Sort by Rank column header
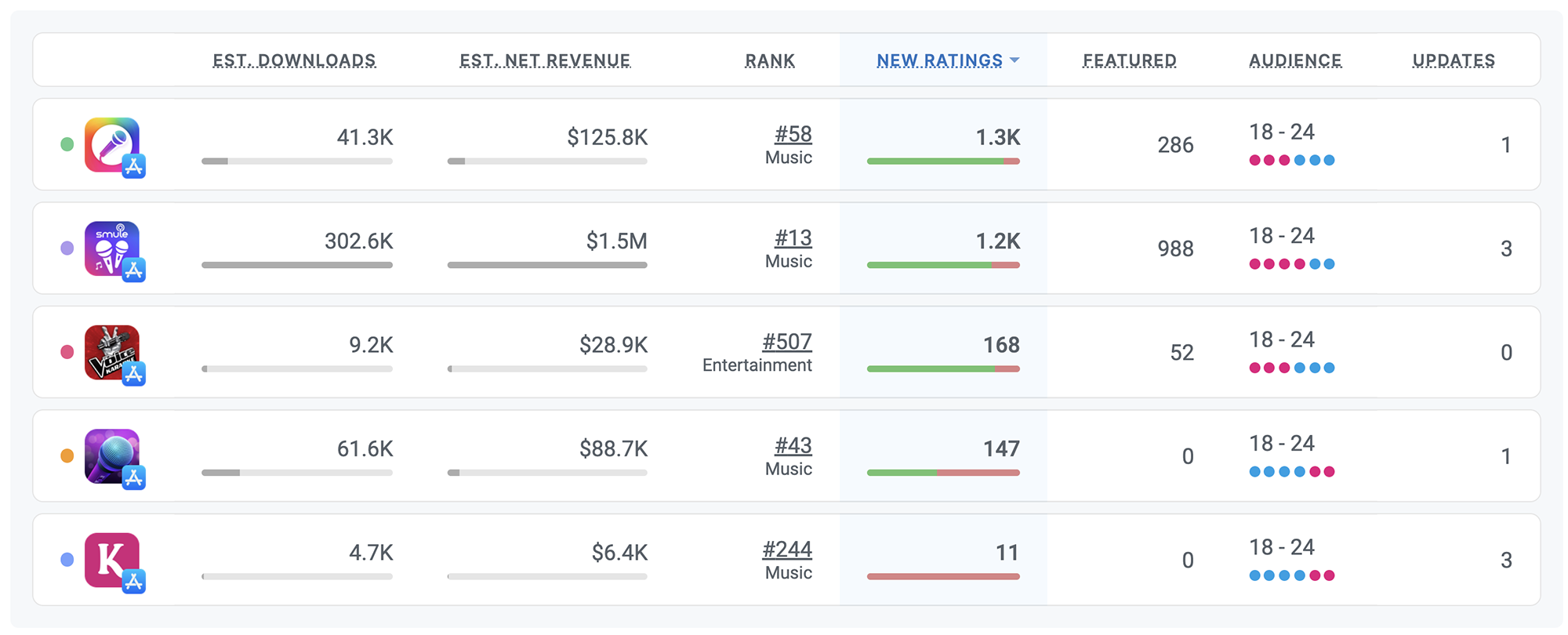Screen dimensions: 1568x635 point(770,60)
